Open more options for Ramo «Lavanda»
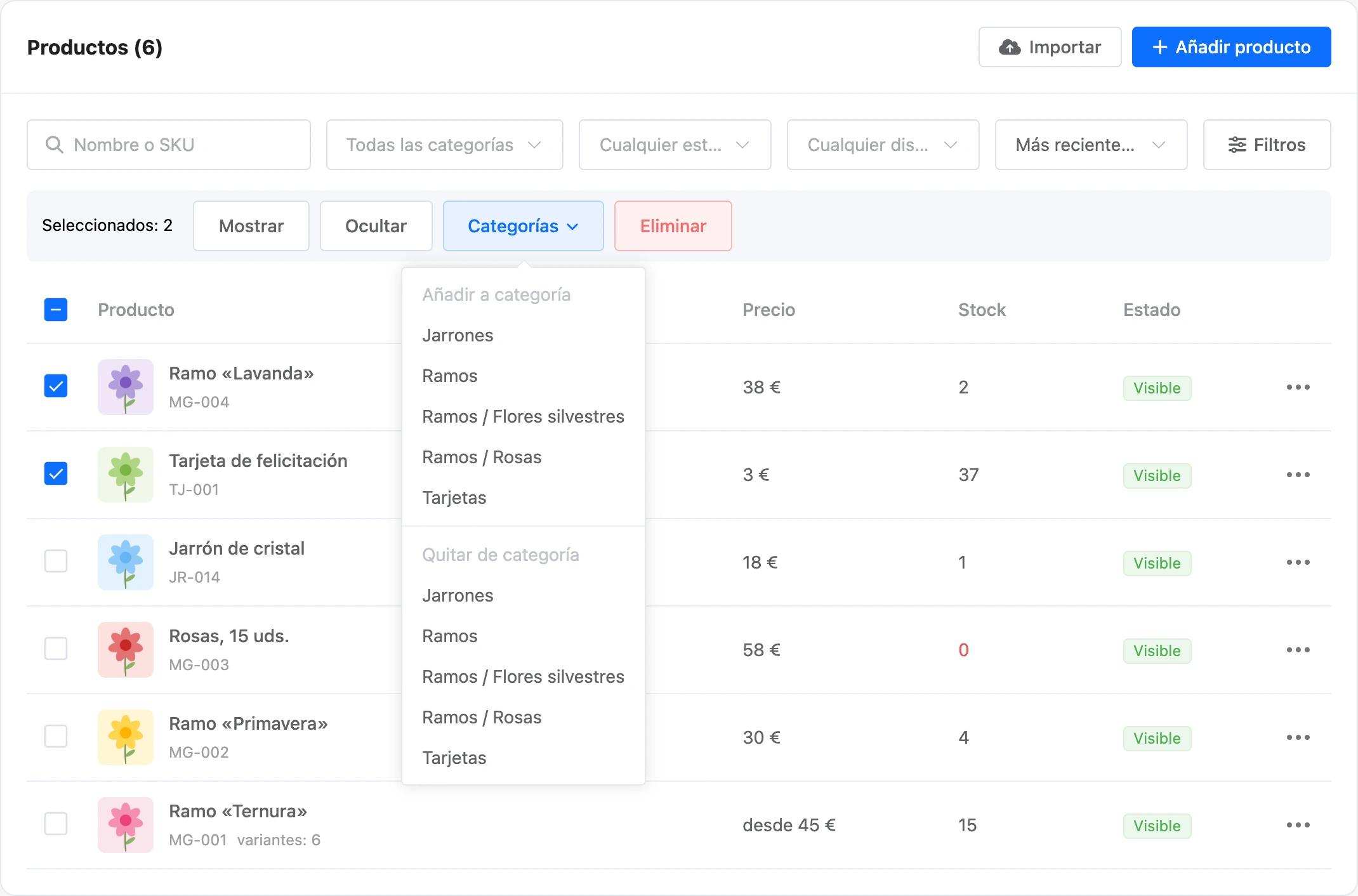1358x896 pixels. 1298,387
